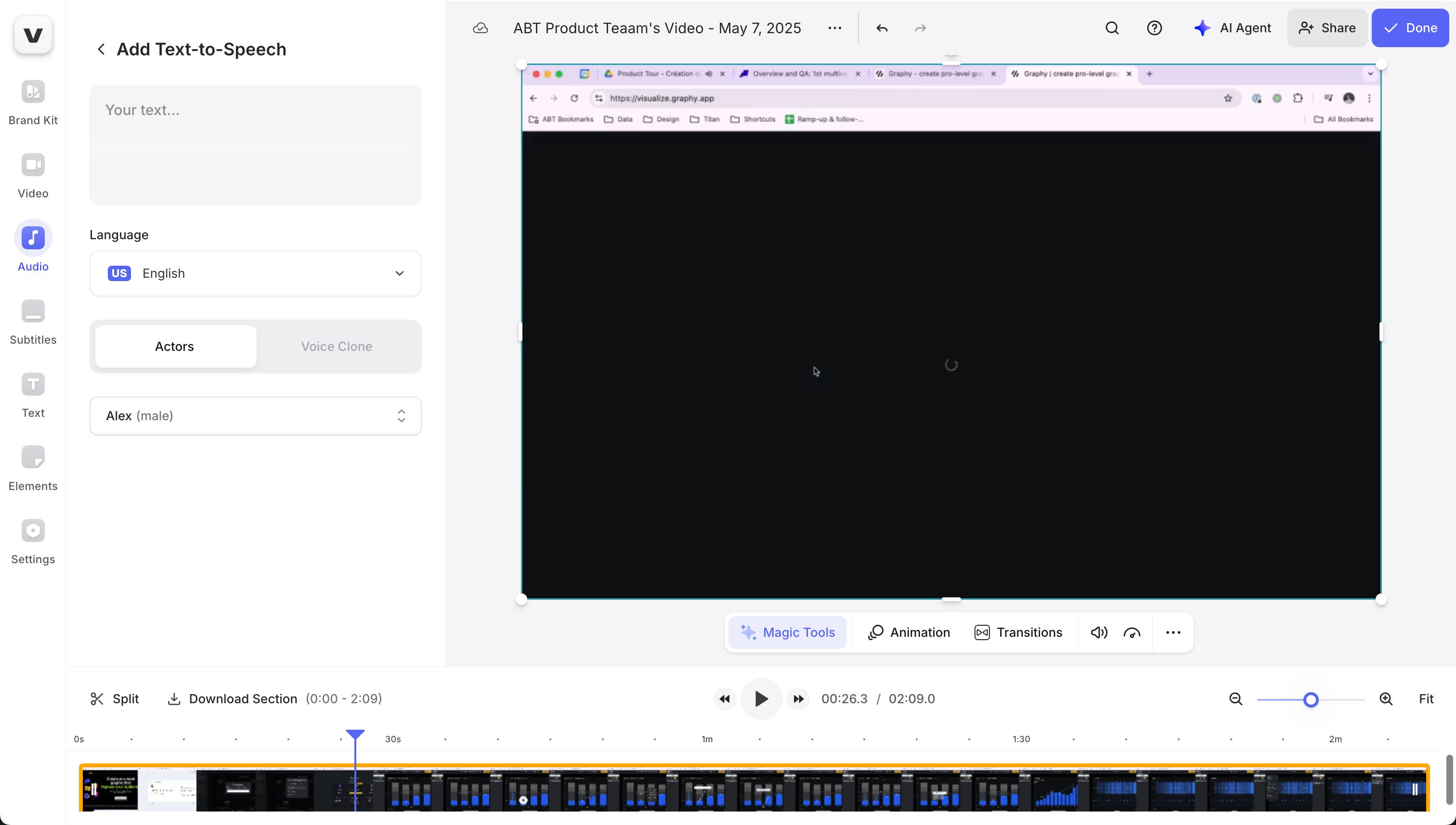Open Magic Tools

(788, 632)
